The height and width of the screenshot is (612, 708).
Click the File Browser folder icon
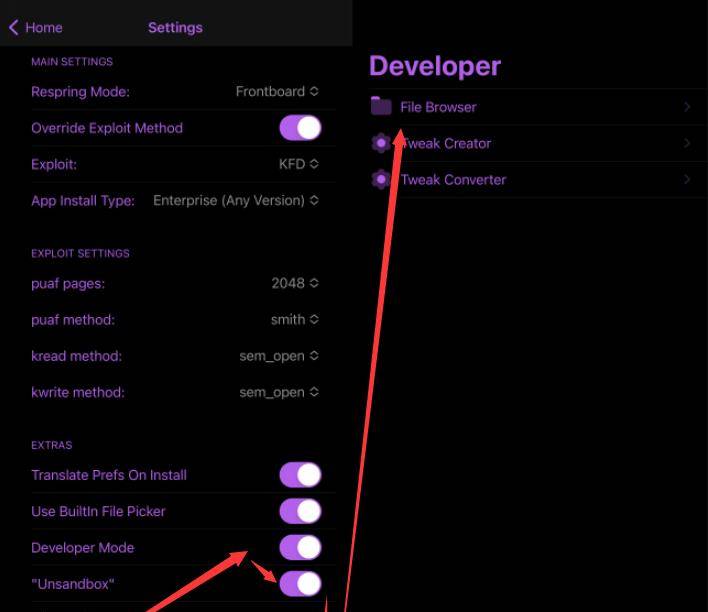click(x=380, y=107)
